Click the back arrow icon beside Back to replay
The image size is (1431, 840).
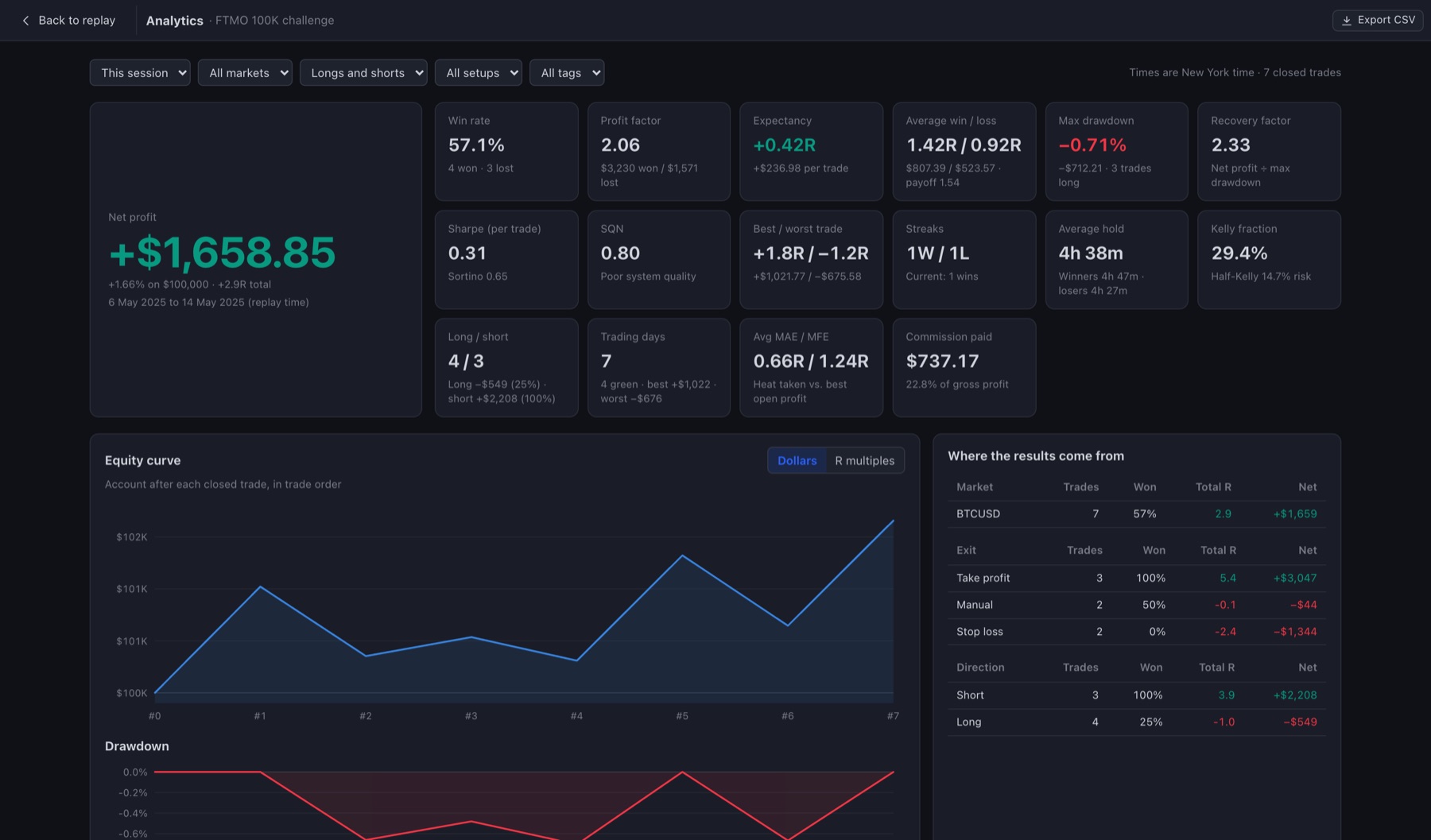(x=25, y=21)
